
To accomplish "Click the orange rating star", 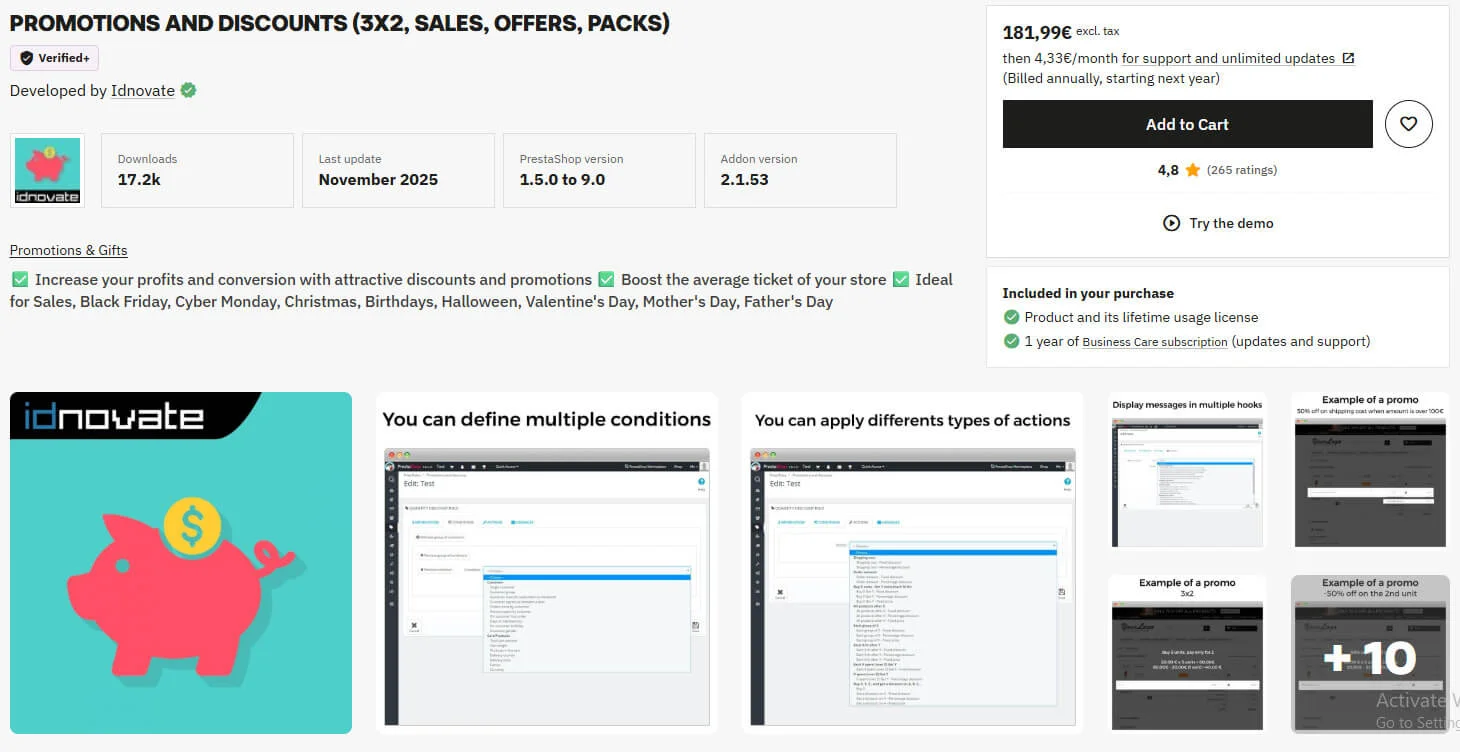I will click(1192, 170).
